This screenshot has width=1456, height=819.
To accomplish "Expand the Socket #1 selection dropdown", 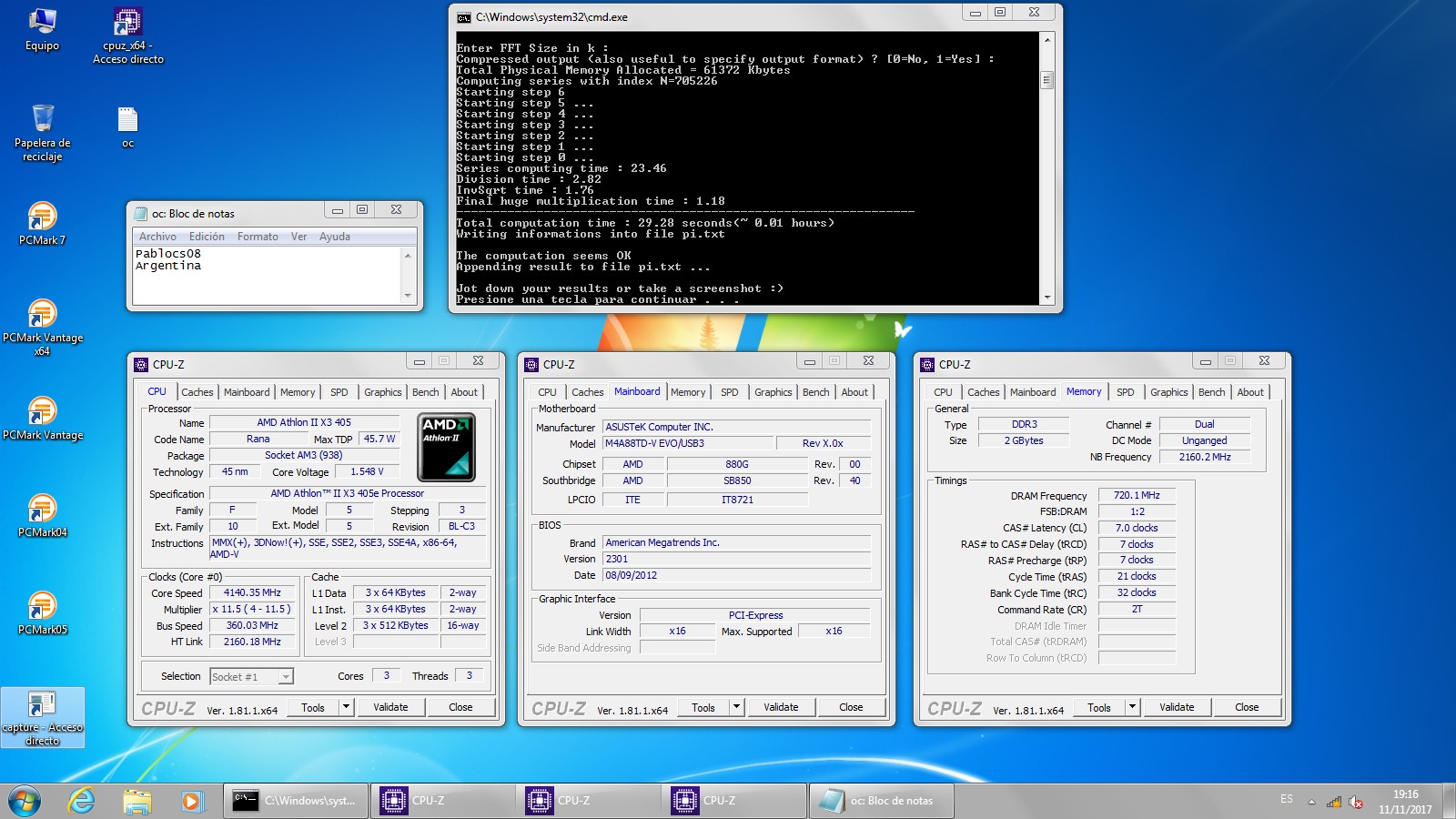I will [x=286, y=676].
